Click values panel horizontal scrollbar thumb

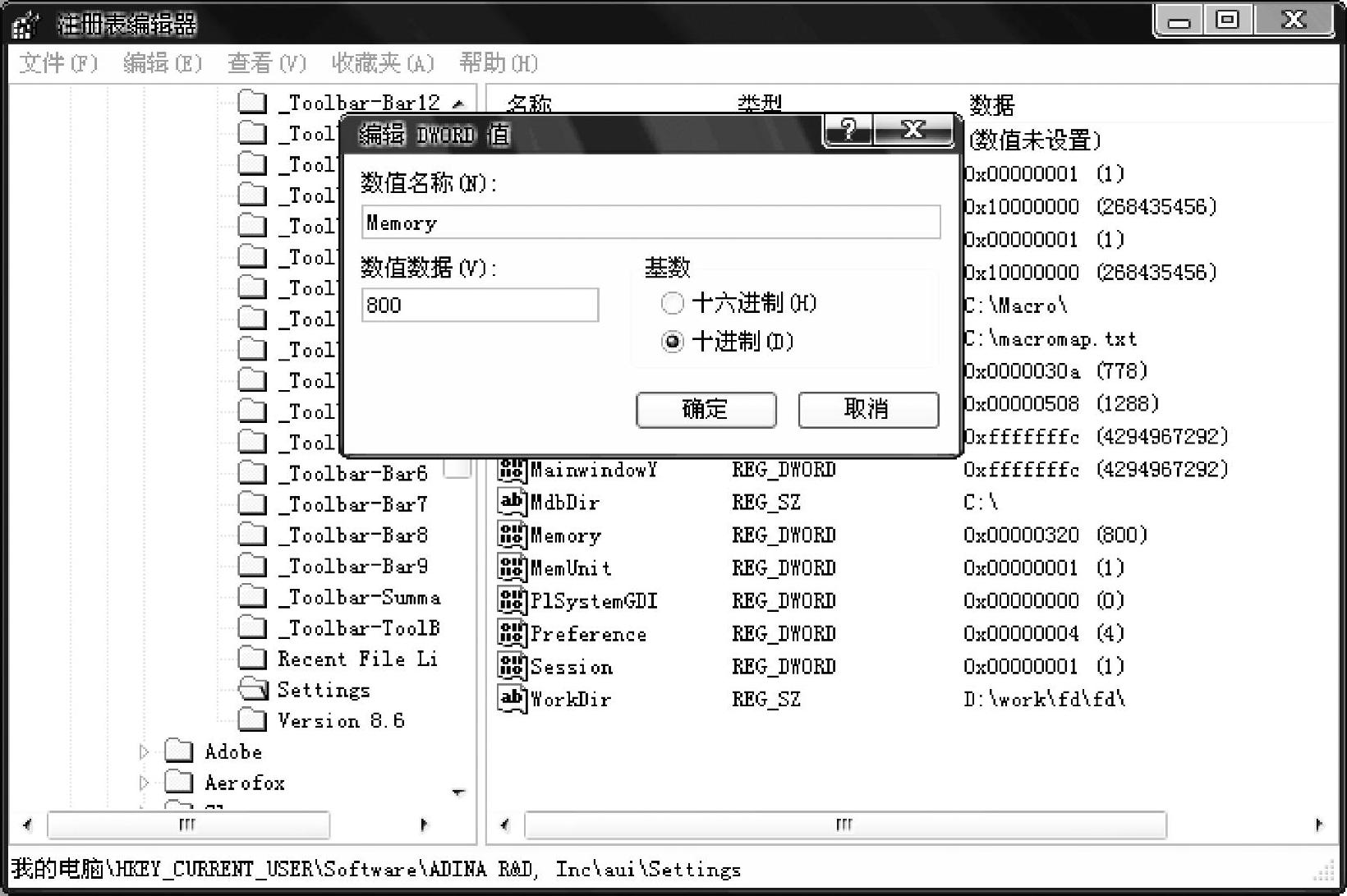pos(844,825)
